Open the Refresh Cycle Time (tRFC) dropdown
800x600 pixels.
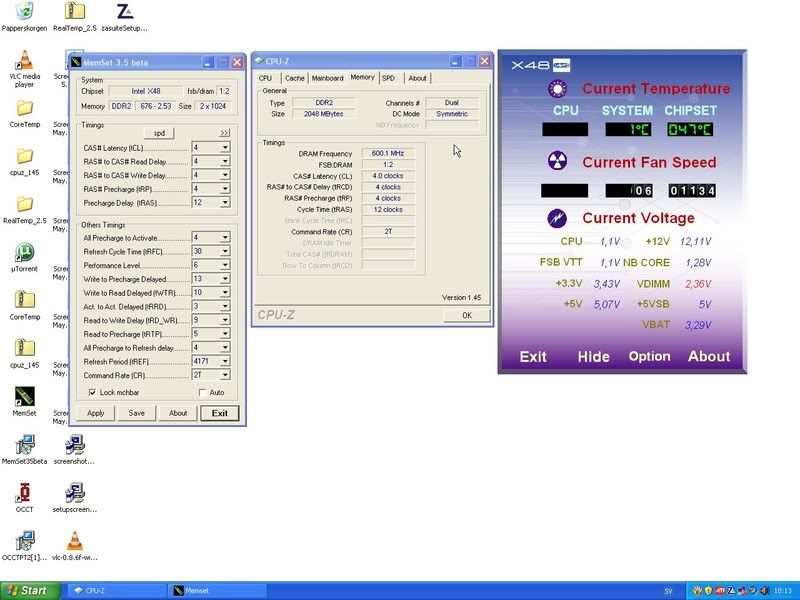pos(225,251)
